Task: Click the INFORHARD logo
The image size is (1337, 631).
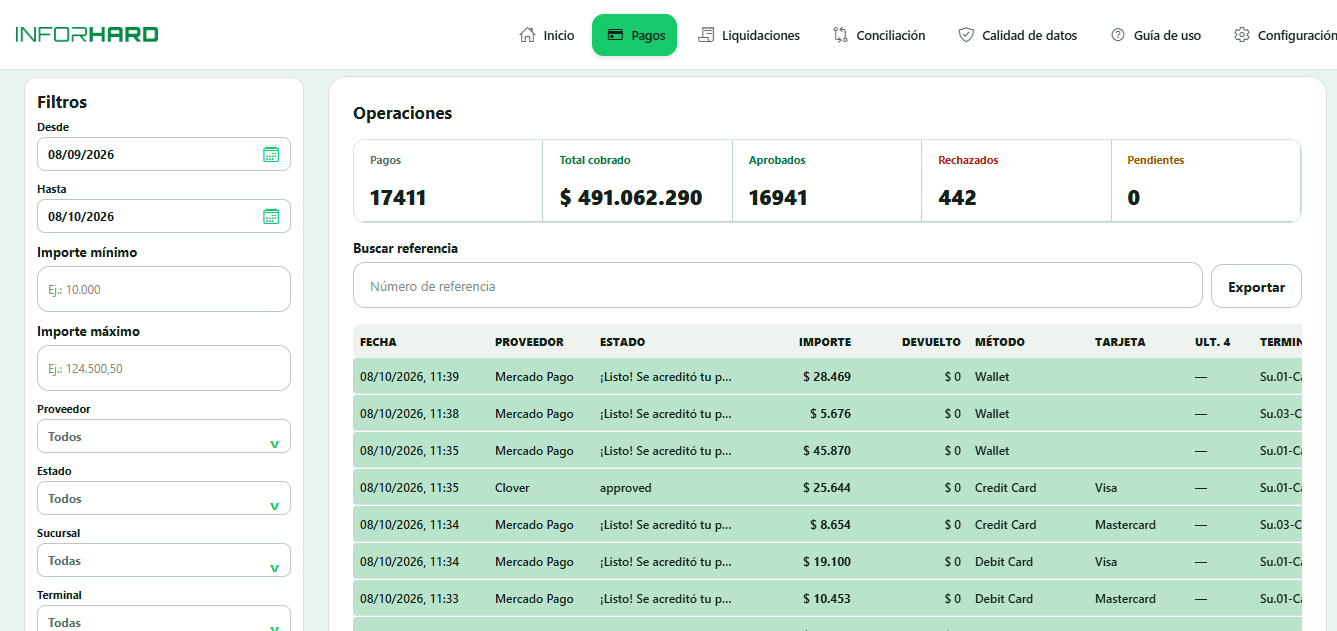Action: pos(87,35)
